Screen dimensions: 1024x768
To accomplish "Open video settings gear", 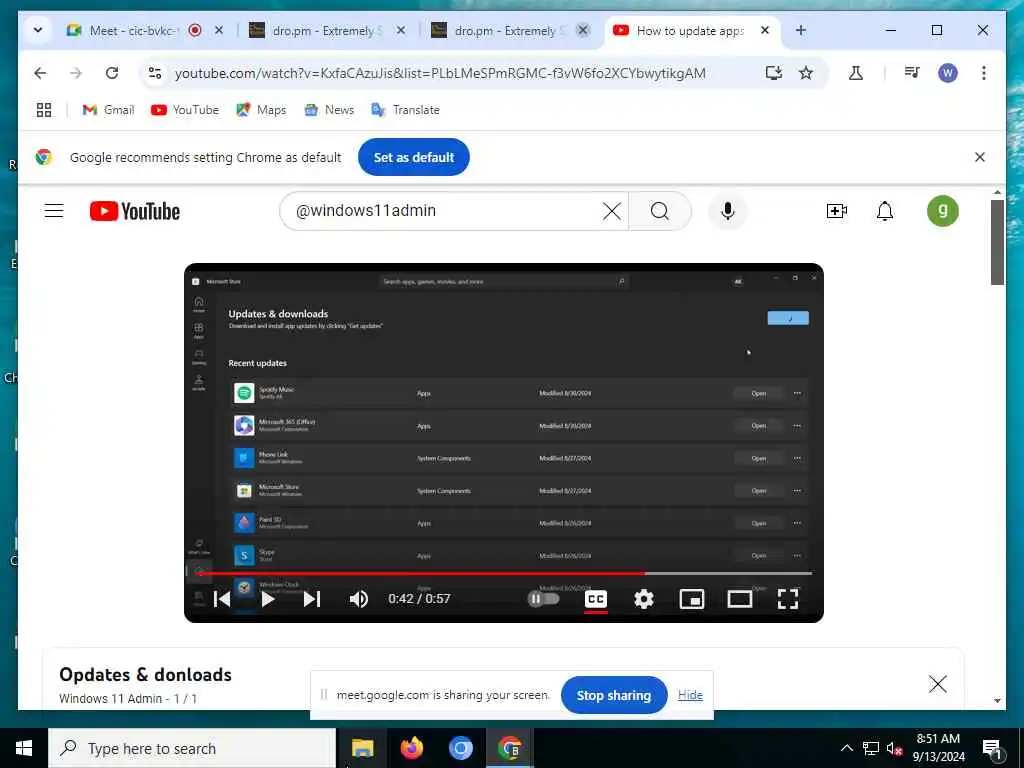I will [644, 599].
